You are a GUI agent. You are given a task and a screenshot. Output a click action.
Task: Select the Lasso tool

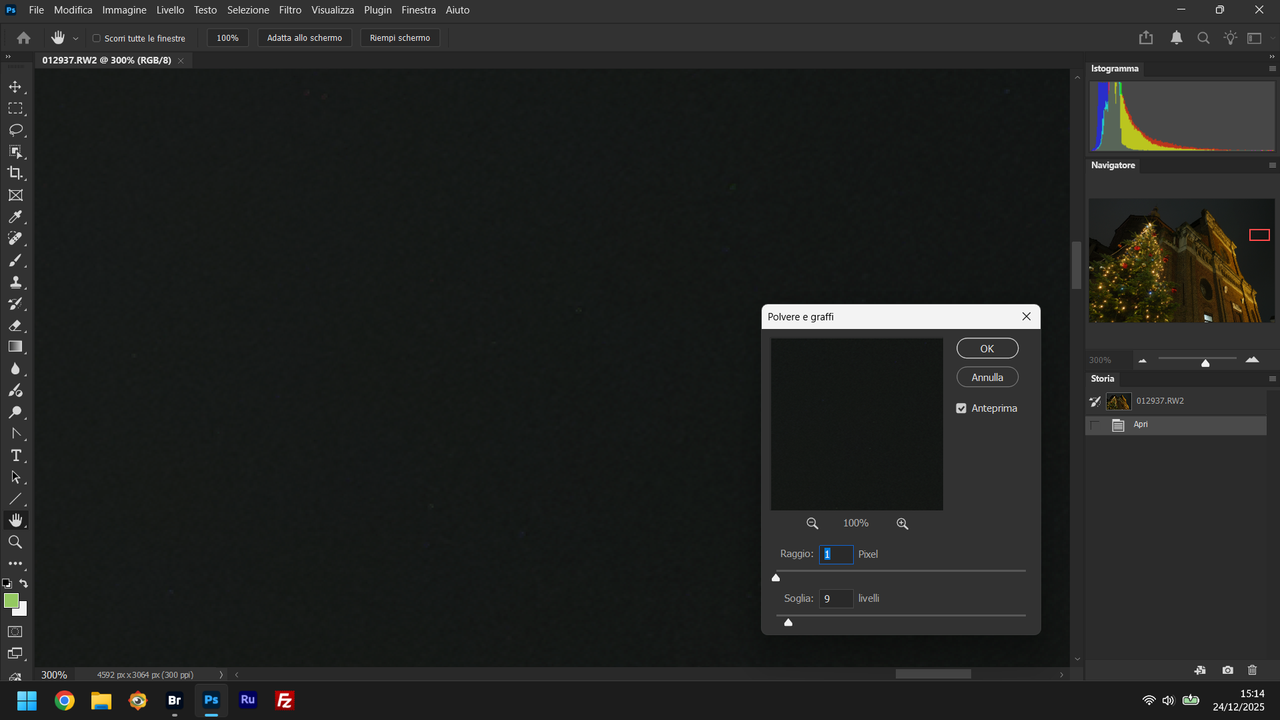[x=15, y=130]
